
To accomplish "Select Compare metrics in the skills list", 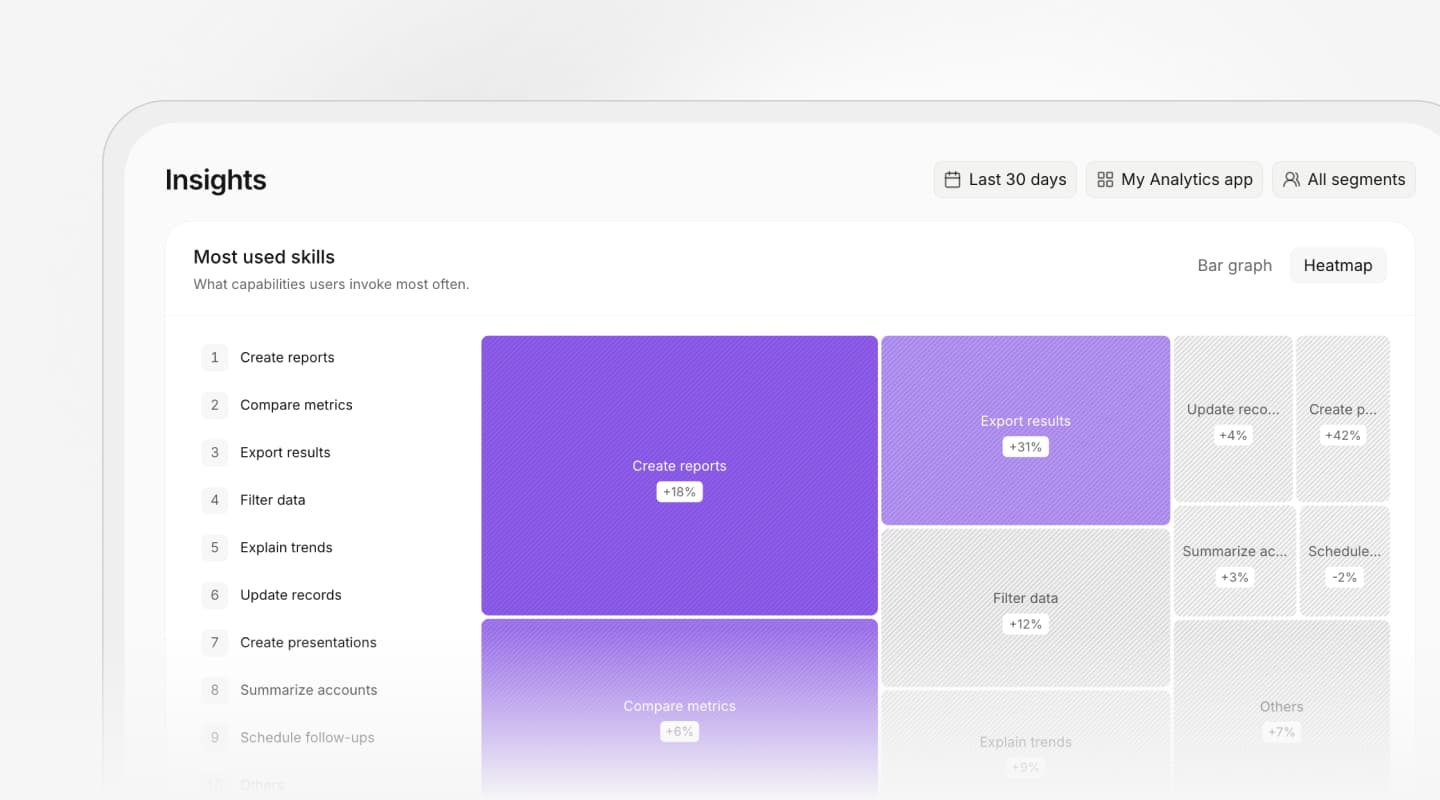I will click(296, 405).
